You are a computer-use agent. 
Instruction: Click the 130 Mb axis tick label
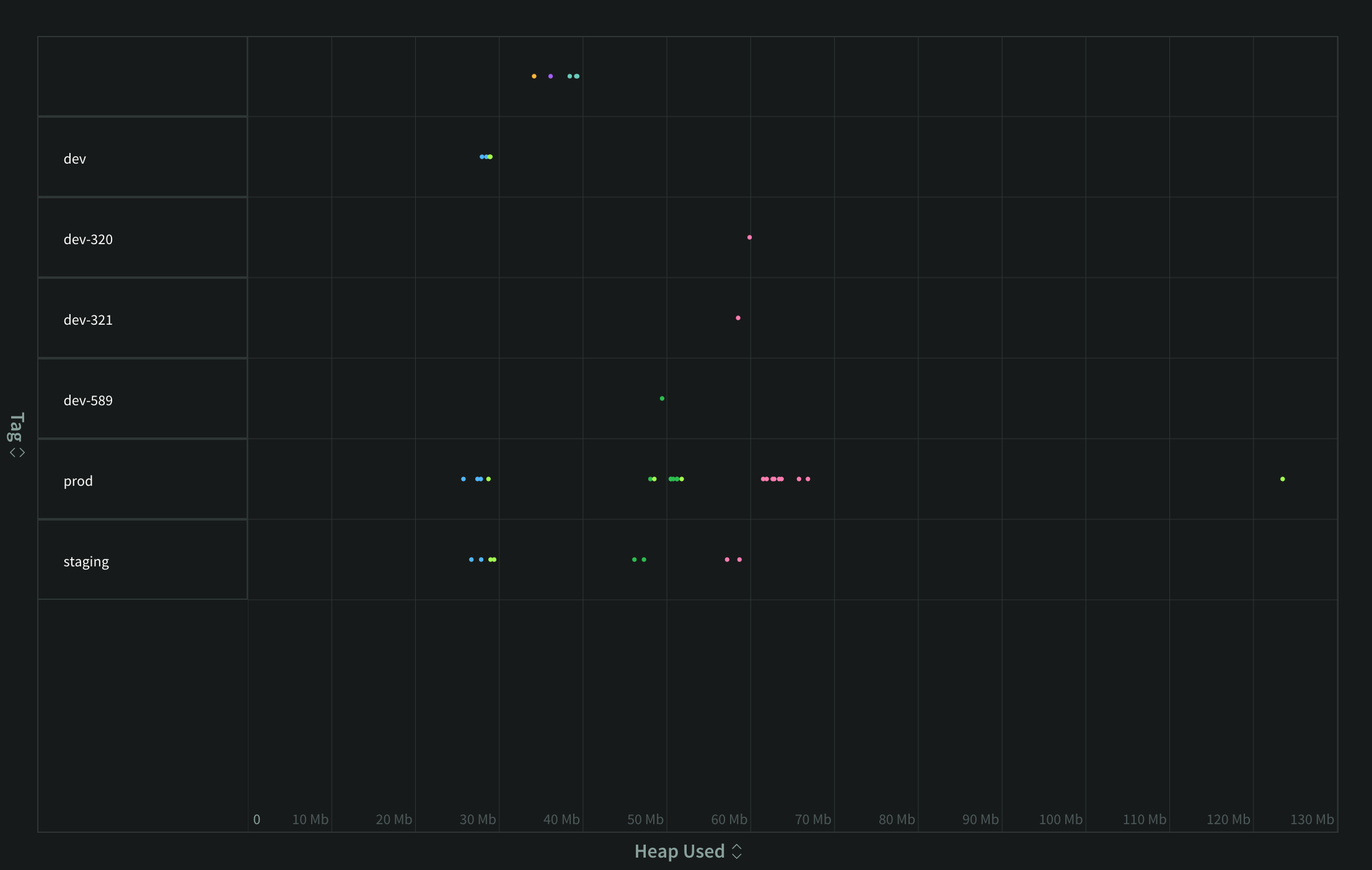(1312, 819)
